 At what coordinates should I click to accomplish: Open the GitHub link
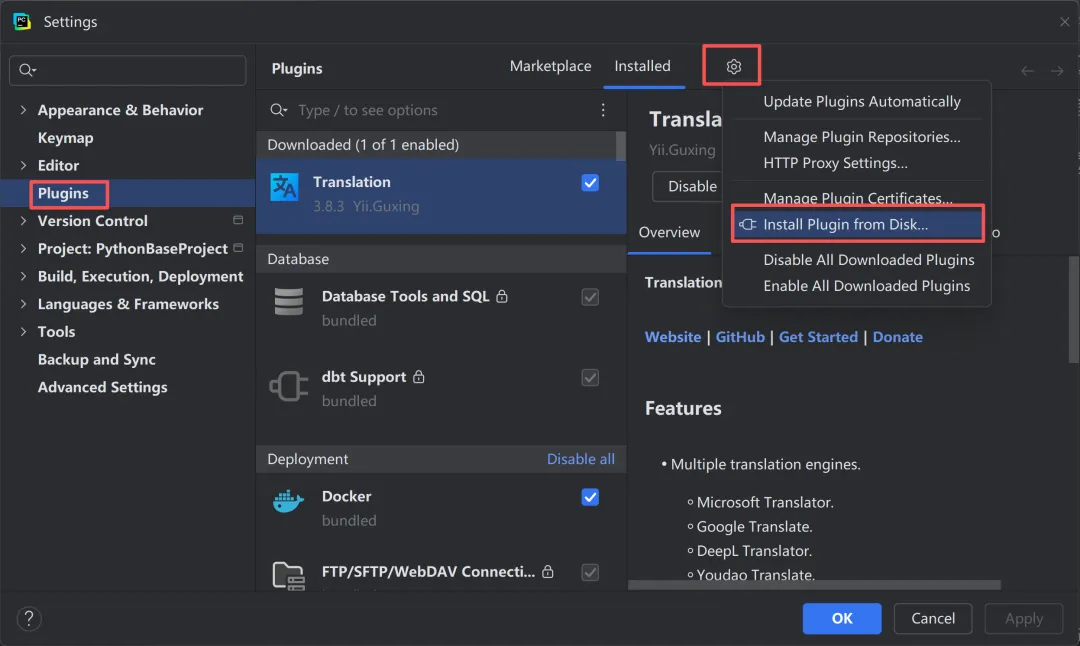click(740, 337)
